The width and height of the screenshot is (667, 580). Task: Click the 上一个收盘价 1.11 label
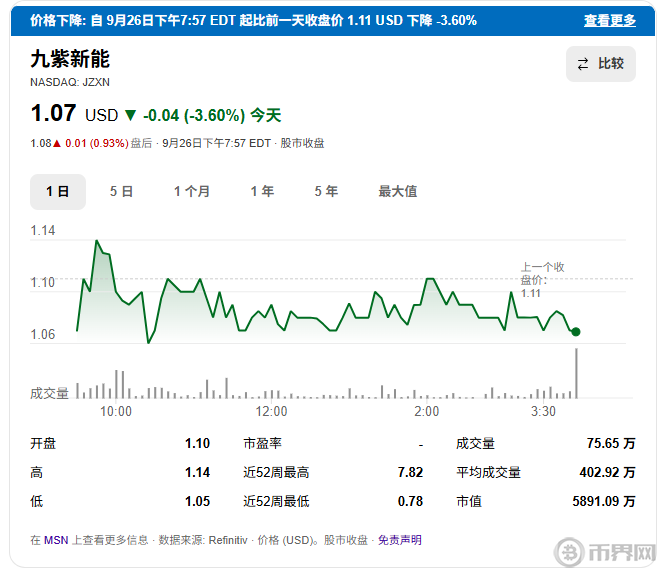[x=542, y=280]
